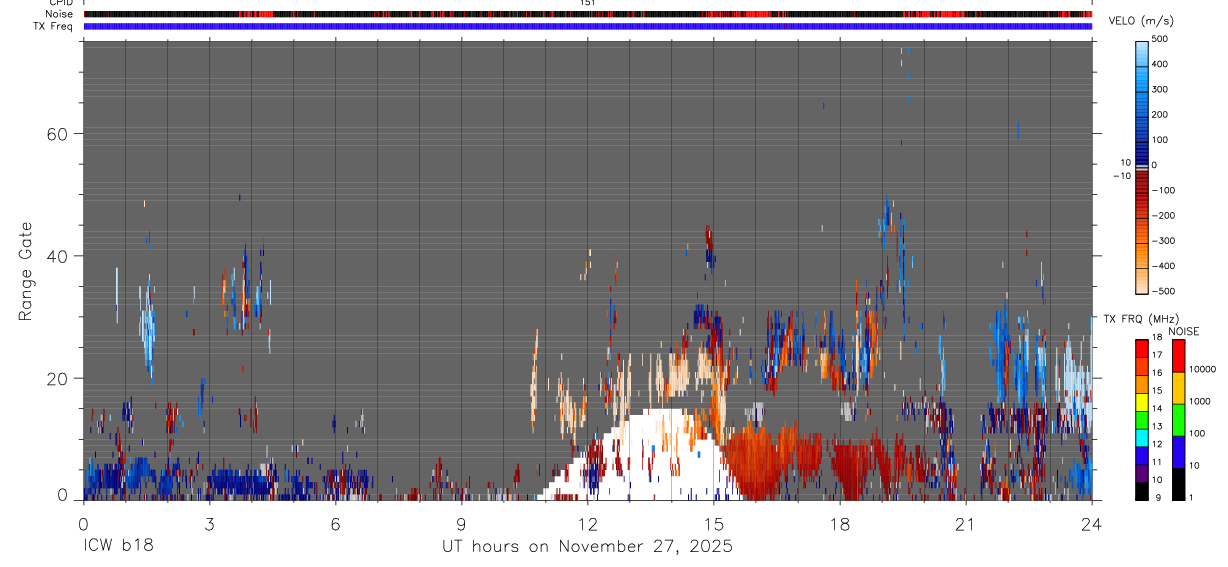Click the purple 10–11 MHz TX FRQ swatch

tap(1142, 473)
